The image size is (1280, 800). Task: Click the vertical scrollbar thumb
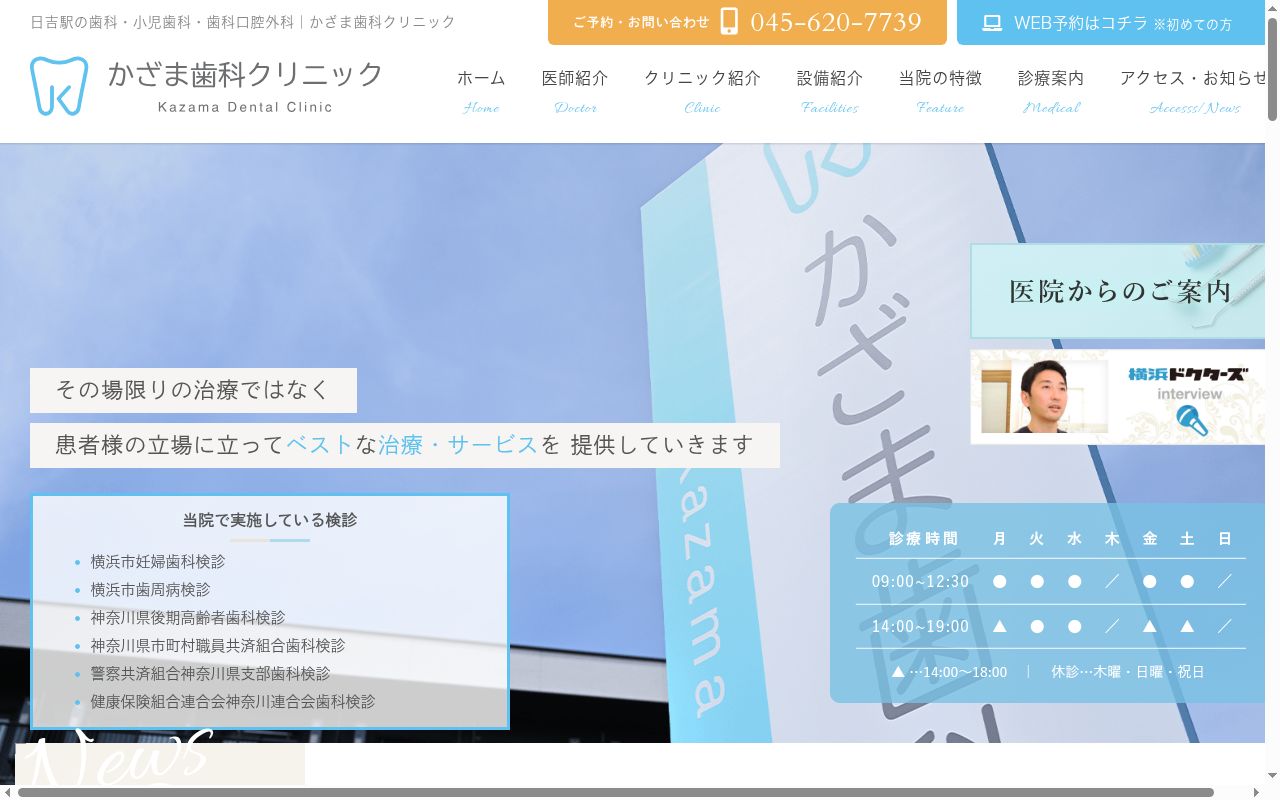pos(1272,69)
